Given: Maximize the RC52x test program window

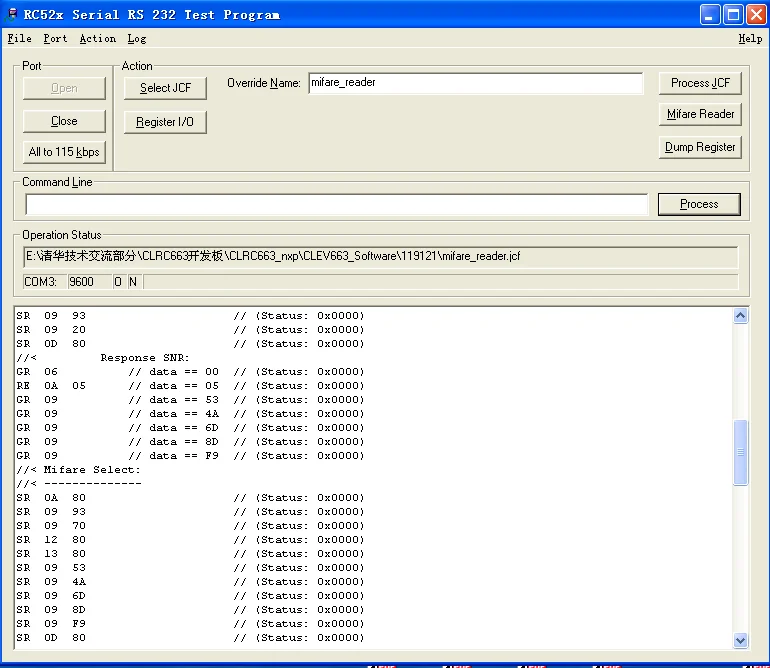Looking at the screenshot, I should coord(733,15).
